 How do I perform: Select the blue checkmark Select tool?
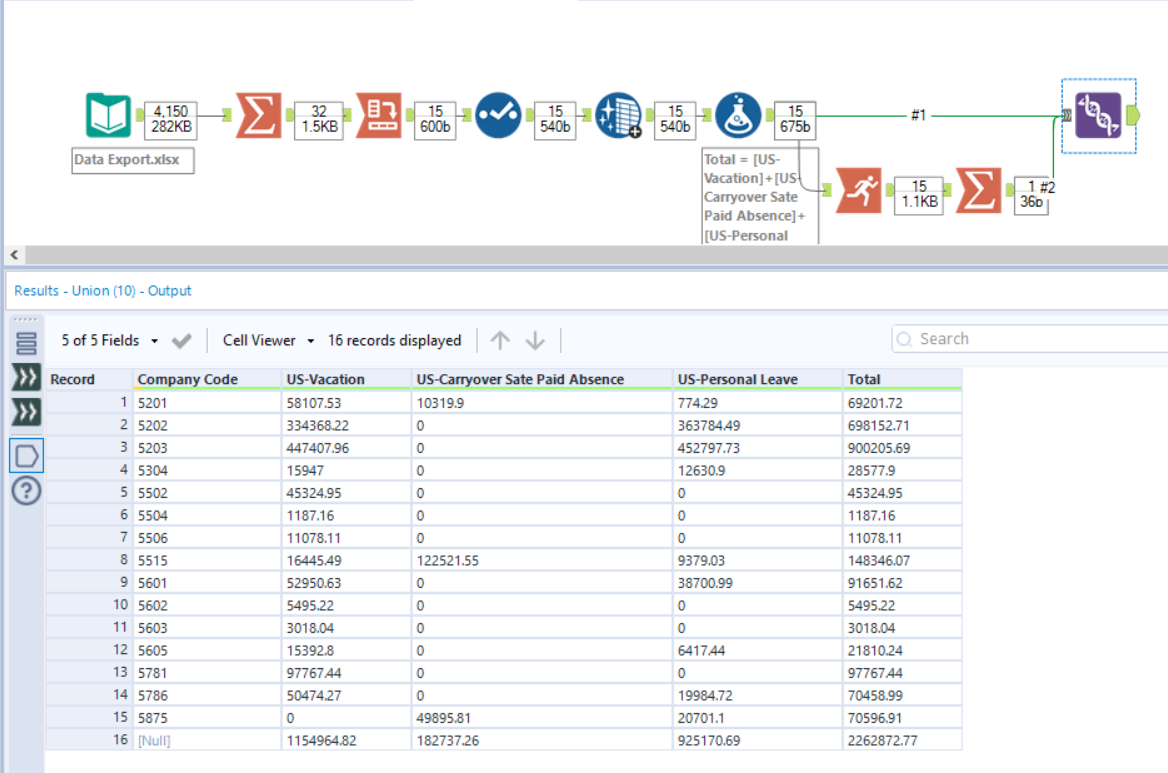pos(499,114)
